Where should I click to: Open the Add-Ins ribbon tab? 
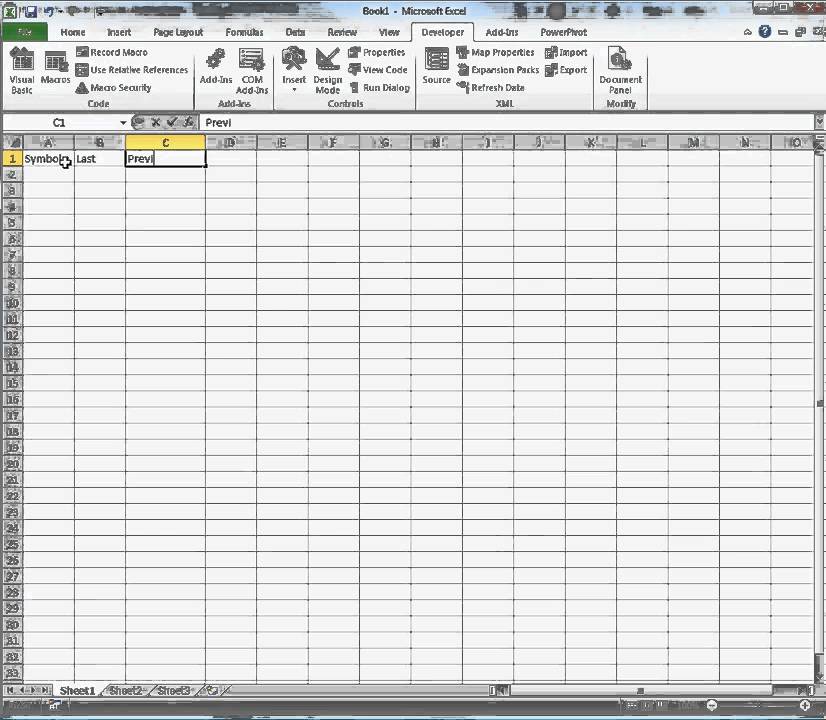point(502,32)
